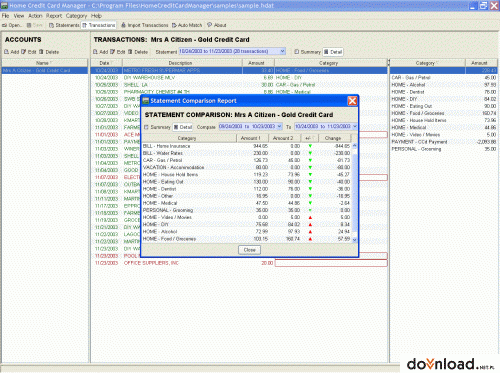The image size is (500, 373).
Task: Edit the selected transaction
Action: pyautogui.click(x=118, y=52)
